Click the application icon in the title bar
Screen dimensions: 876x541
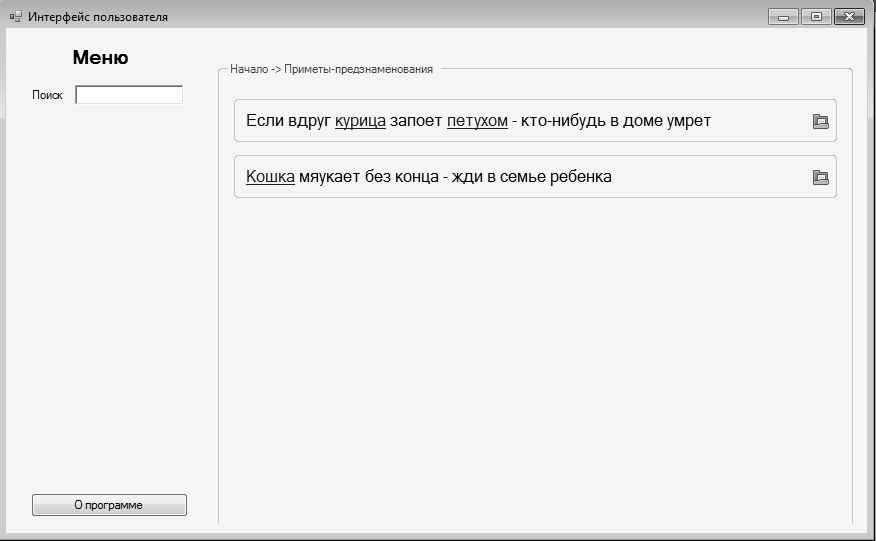[x=15, y=17]
